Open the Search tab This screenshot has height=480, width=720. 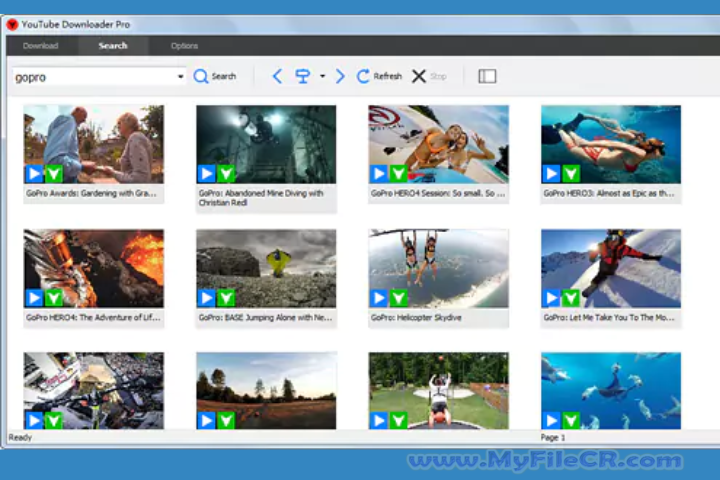pyautogui.click(x=113, y=46)
